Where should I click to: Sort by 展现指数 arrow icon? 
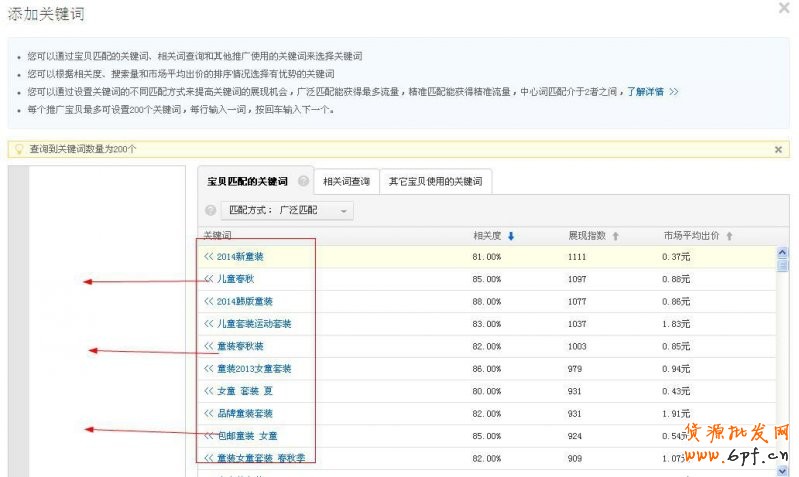(x=616, y=236)
